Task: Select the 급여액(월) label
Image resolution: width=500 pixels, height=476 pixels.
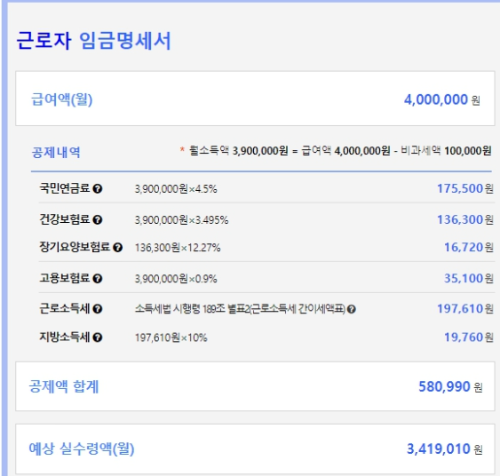Action: coord(62,99)
